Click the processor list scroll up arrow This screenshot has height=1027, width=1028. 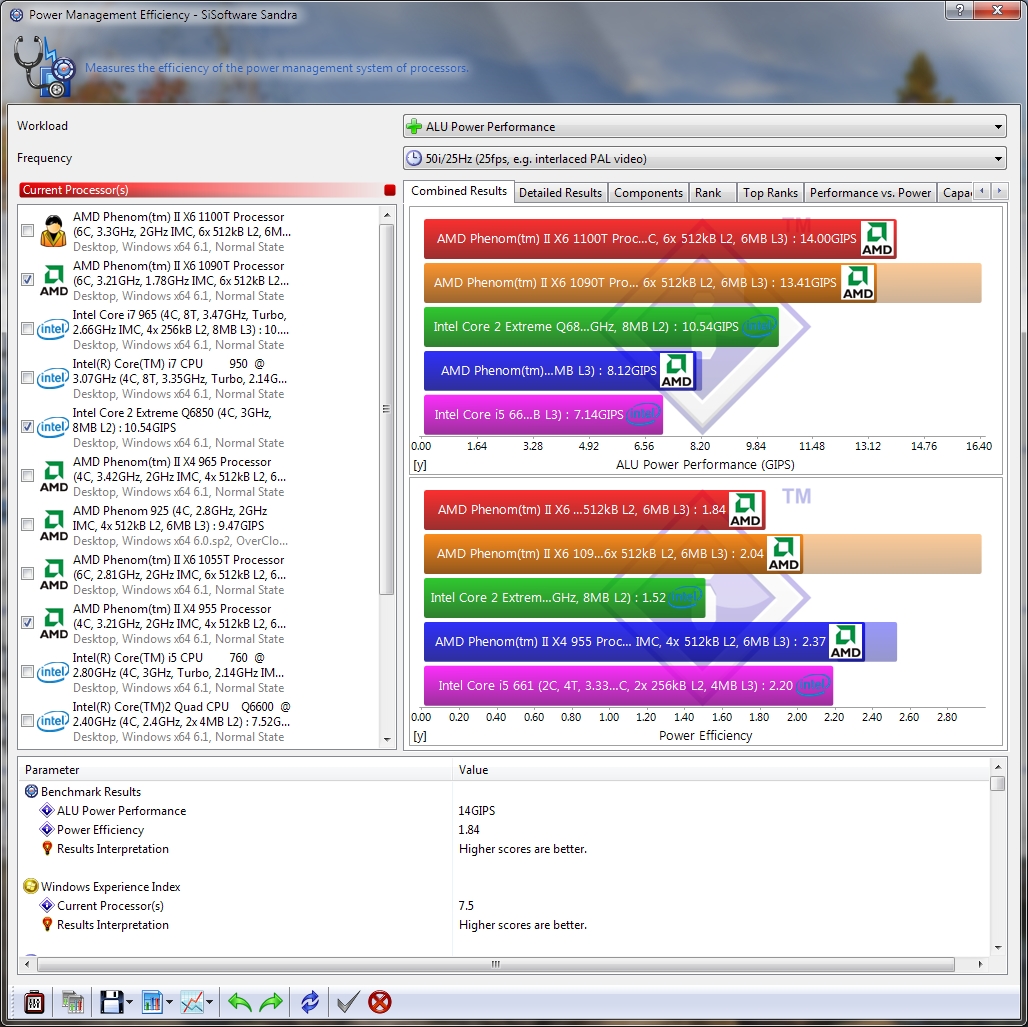[x=387, y=215]
